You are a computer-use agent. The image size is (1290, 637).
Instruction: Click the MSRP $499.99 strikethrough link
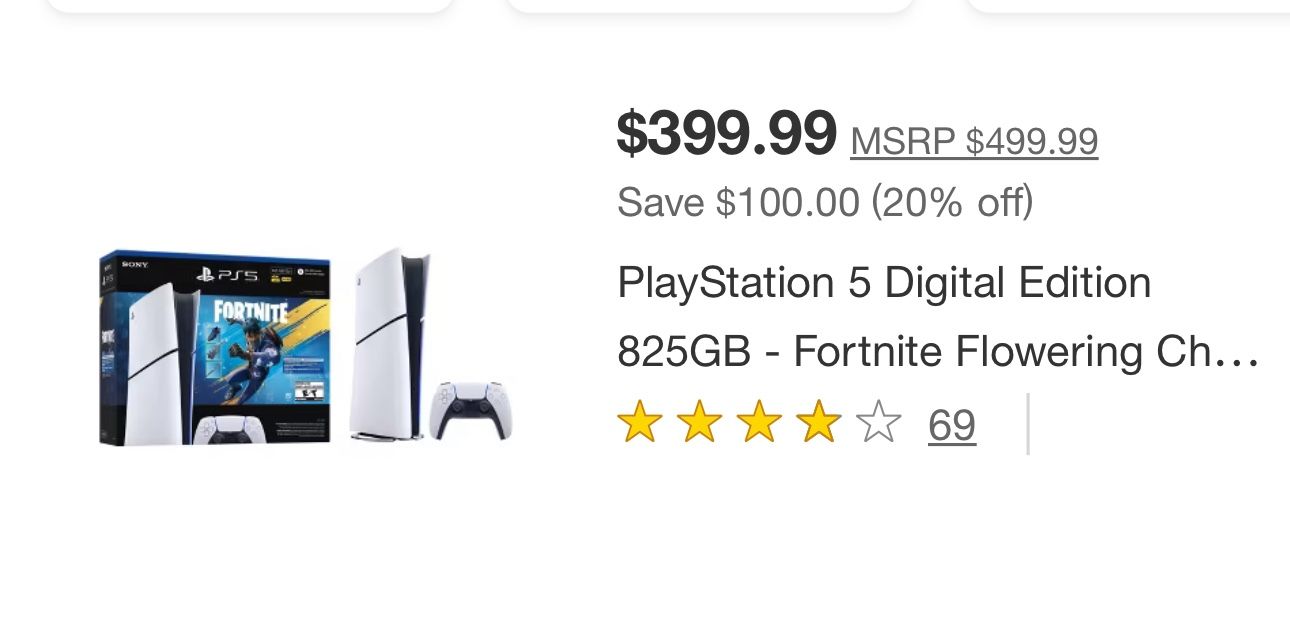tap(973, 140)
